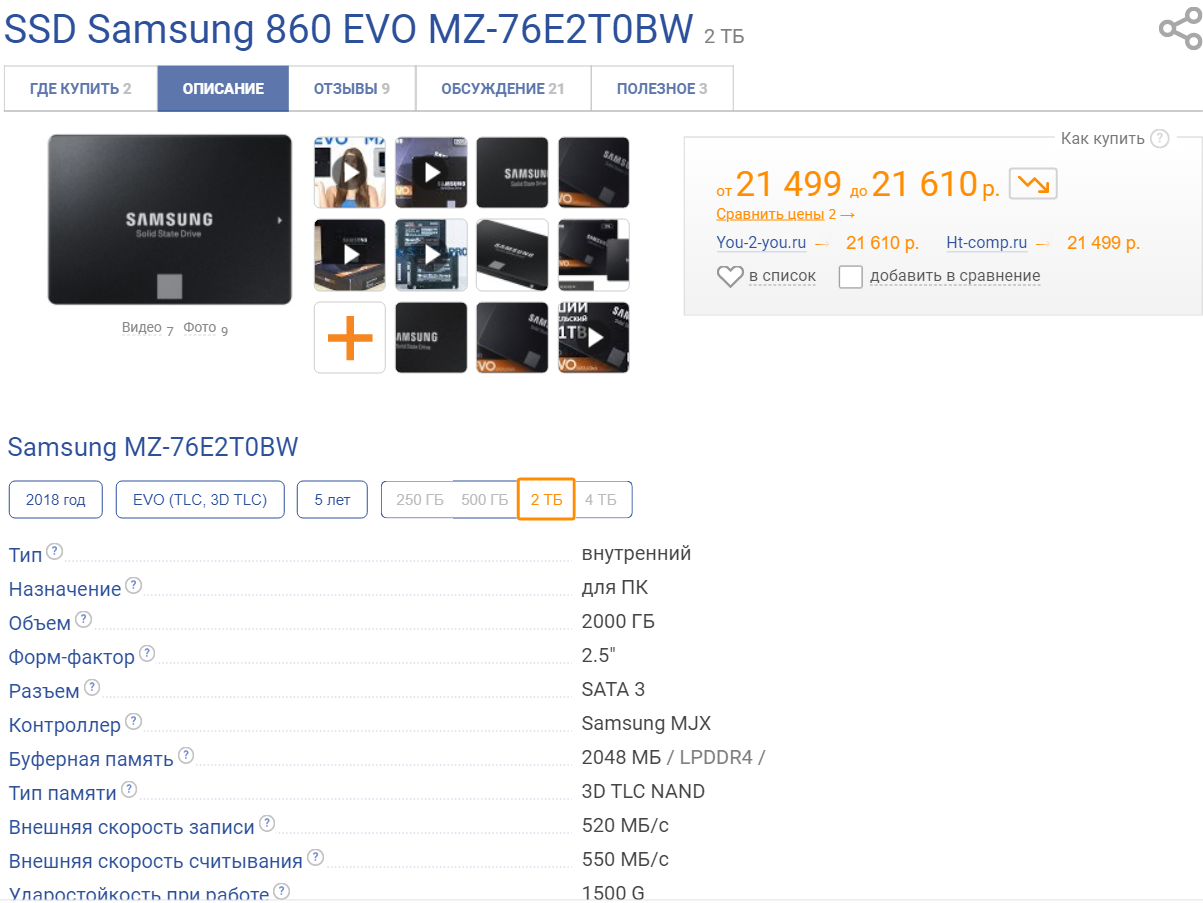The height and width of the screenshot is (903, 1203).
Task: Show the help tooltip for Форм-фактор
Action: (147, 654)
